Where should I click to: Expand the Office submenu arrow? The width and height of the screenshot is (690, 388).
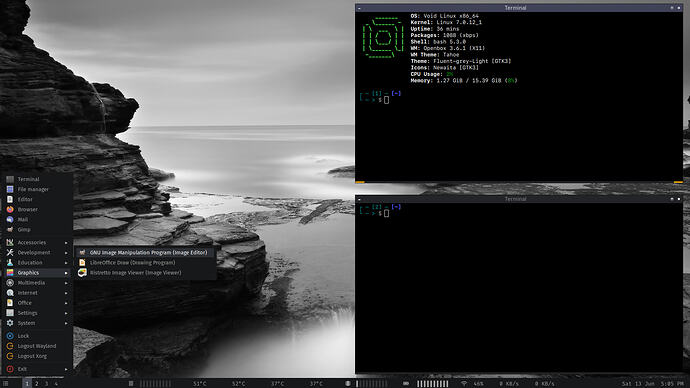(66, 303)
